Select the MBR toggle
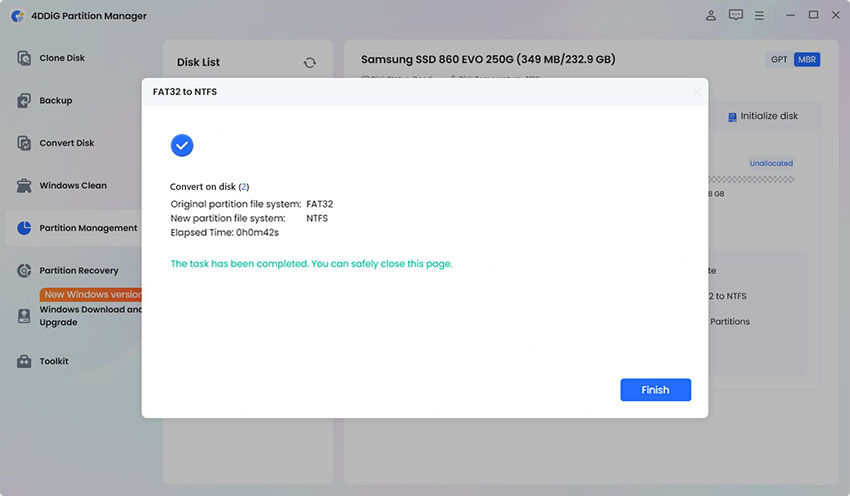Image resolution: width=850 pixels, height=496 pixels. [x=807, y=60]
